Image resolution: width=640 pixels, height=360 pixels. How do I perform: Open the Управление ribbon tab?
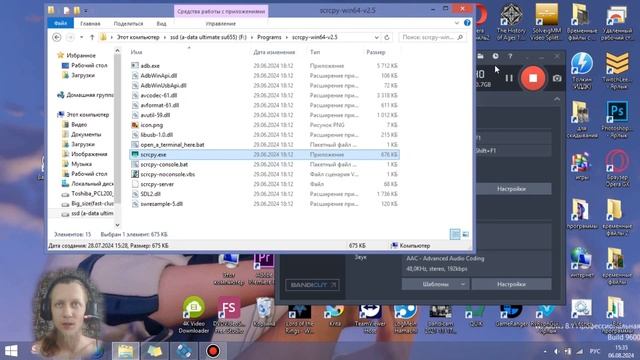pos(220,24)
